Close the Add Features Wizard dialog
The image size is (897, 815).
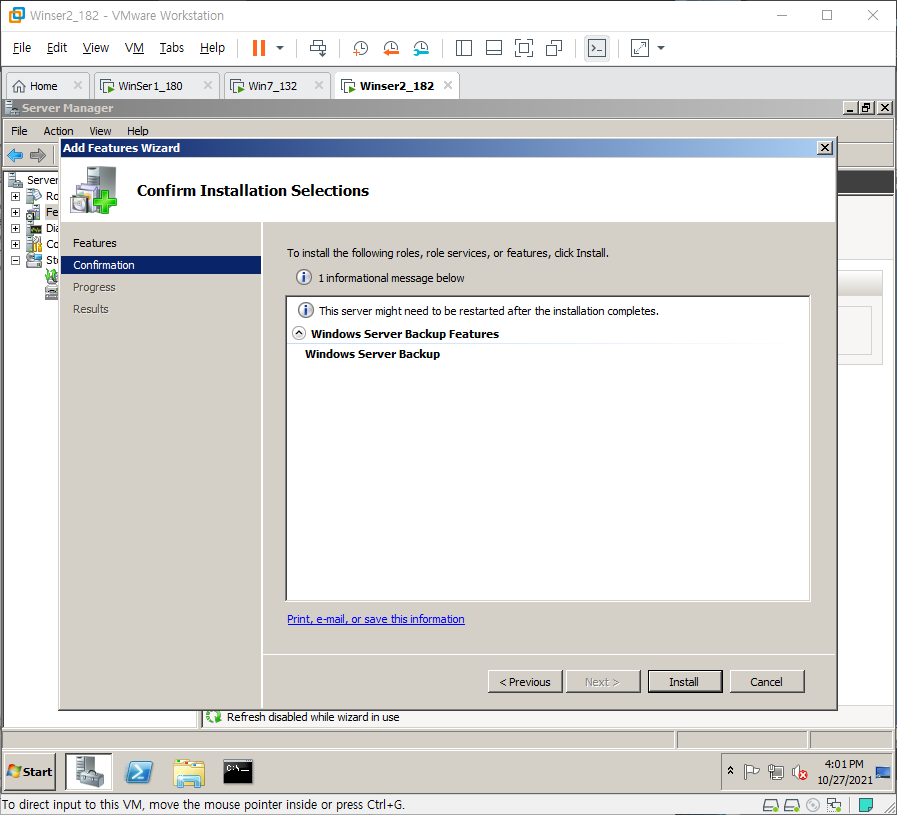(x=824, y=148)
